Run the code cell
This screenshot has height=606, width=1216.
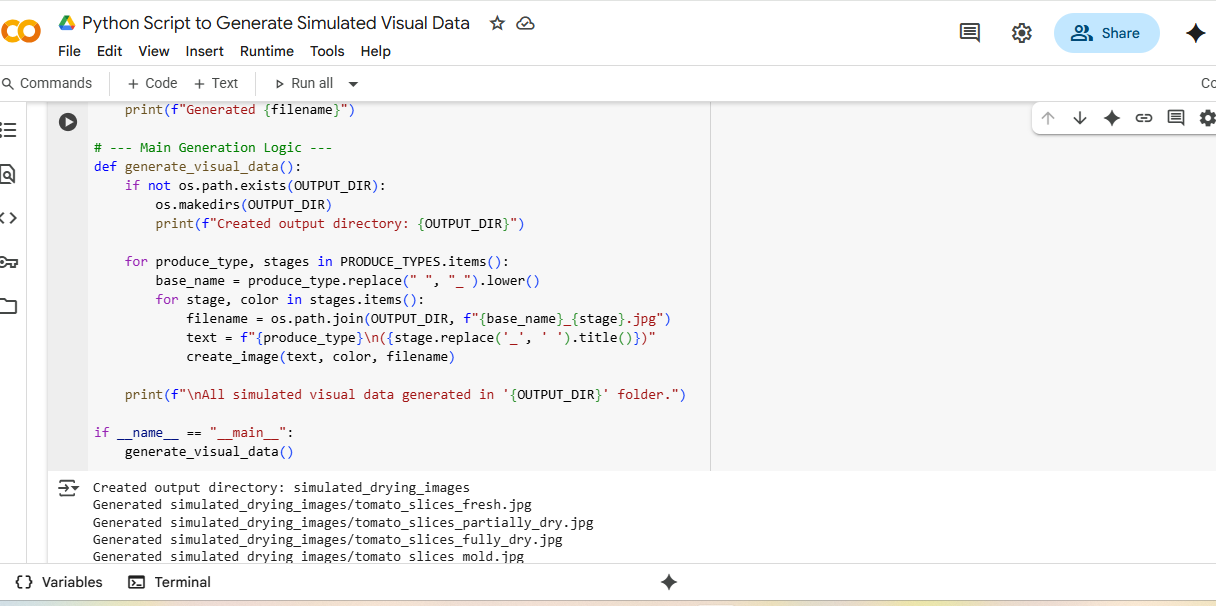tap(68, 122)
